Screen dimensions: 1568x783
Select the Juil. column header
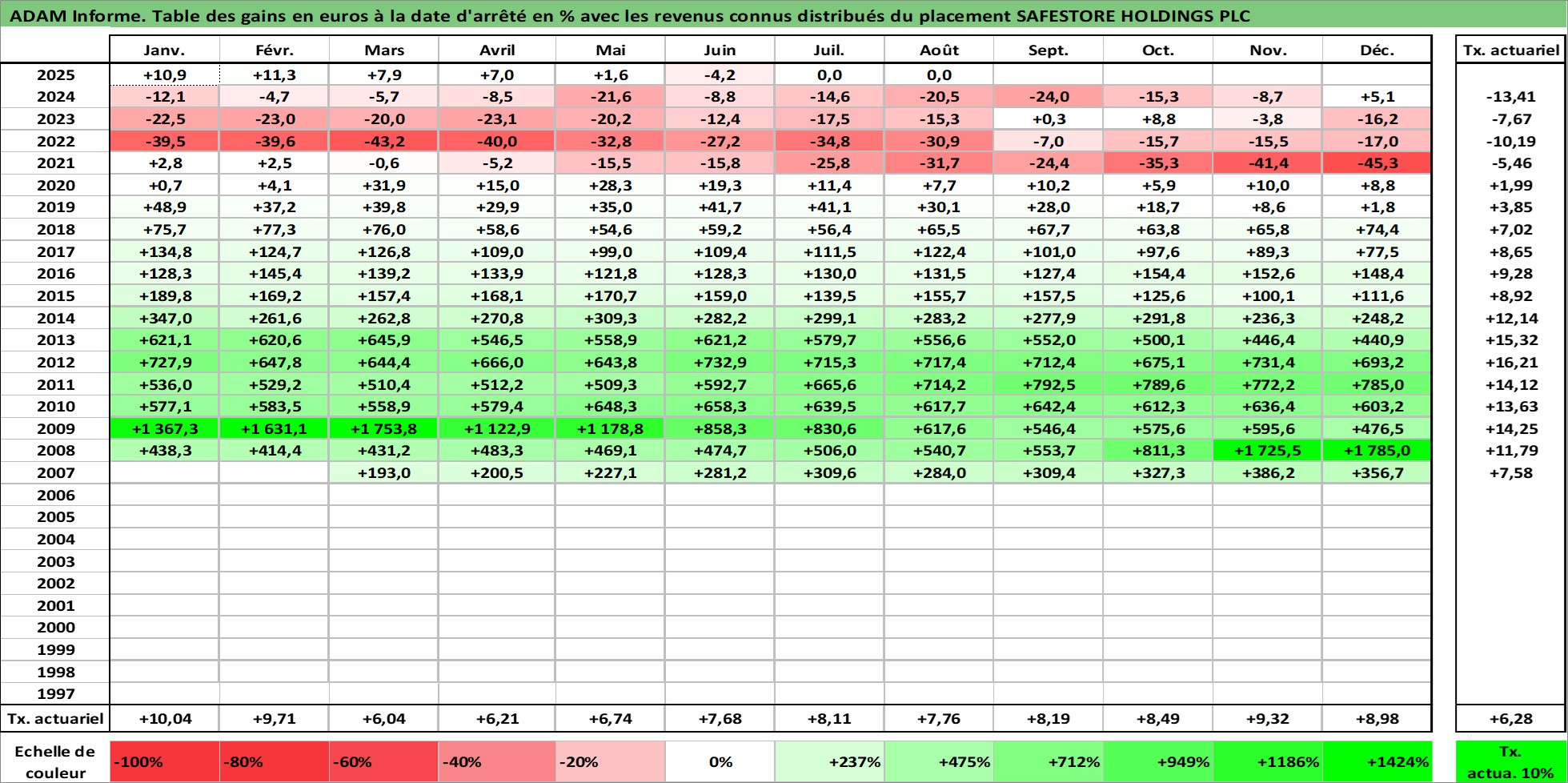[829, 50]
